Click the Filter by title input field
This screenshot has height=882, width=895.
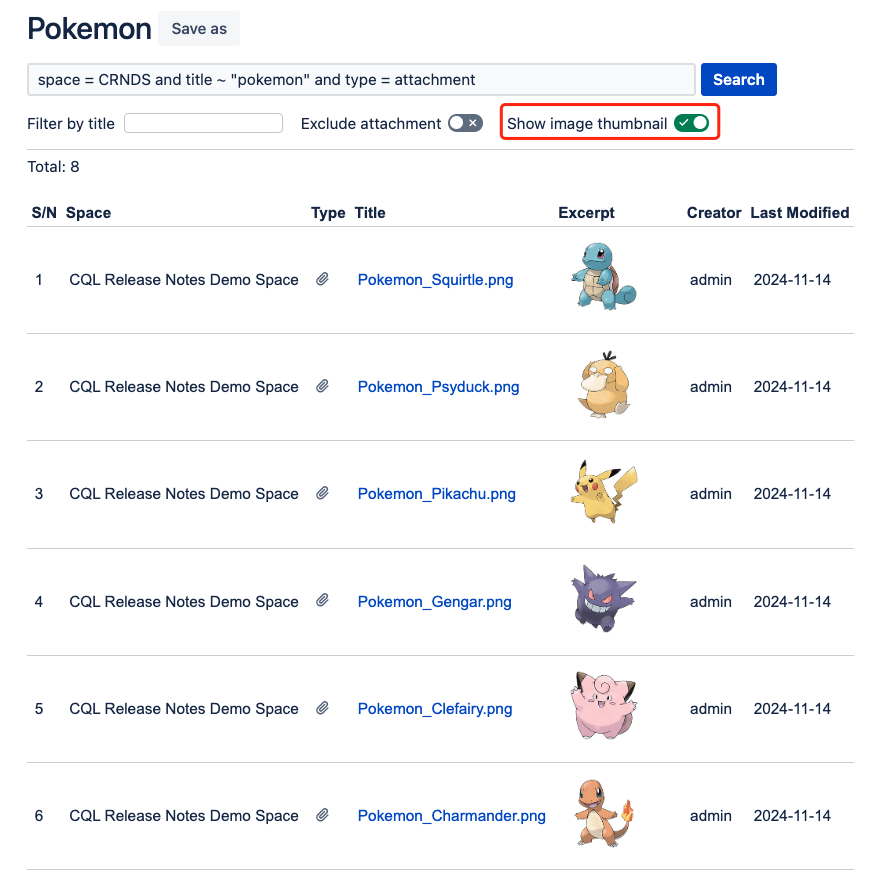pos(204,124)
